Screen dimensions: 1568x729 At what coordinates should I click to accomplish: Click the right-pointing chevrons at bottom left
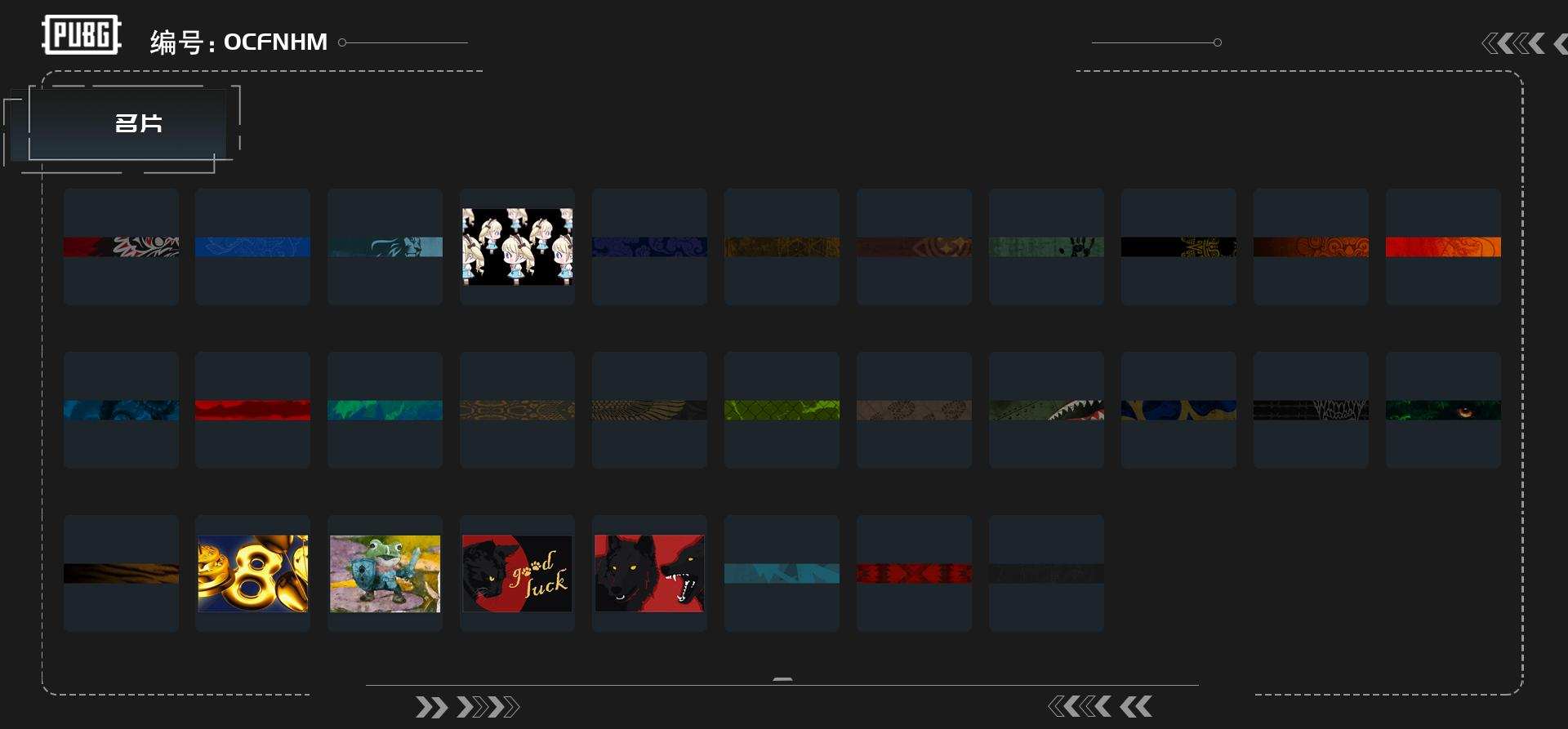pyautogui.click(x=467, y=707)
